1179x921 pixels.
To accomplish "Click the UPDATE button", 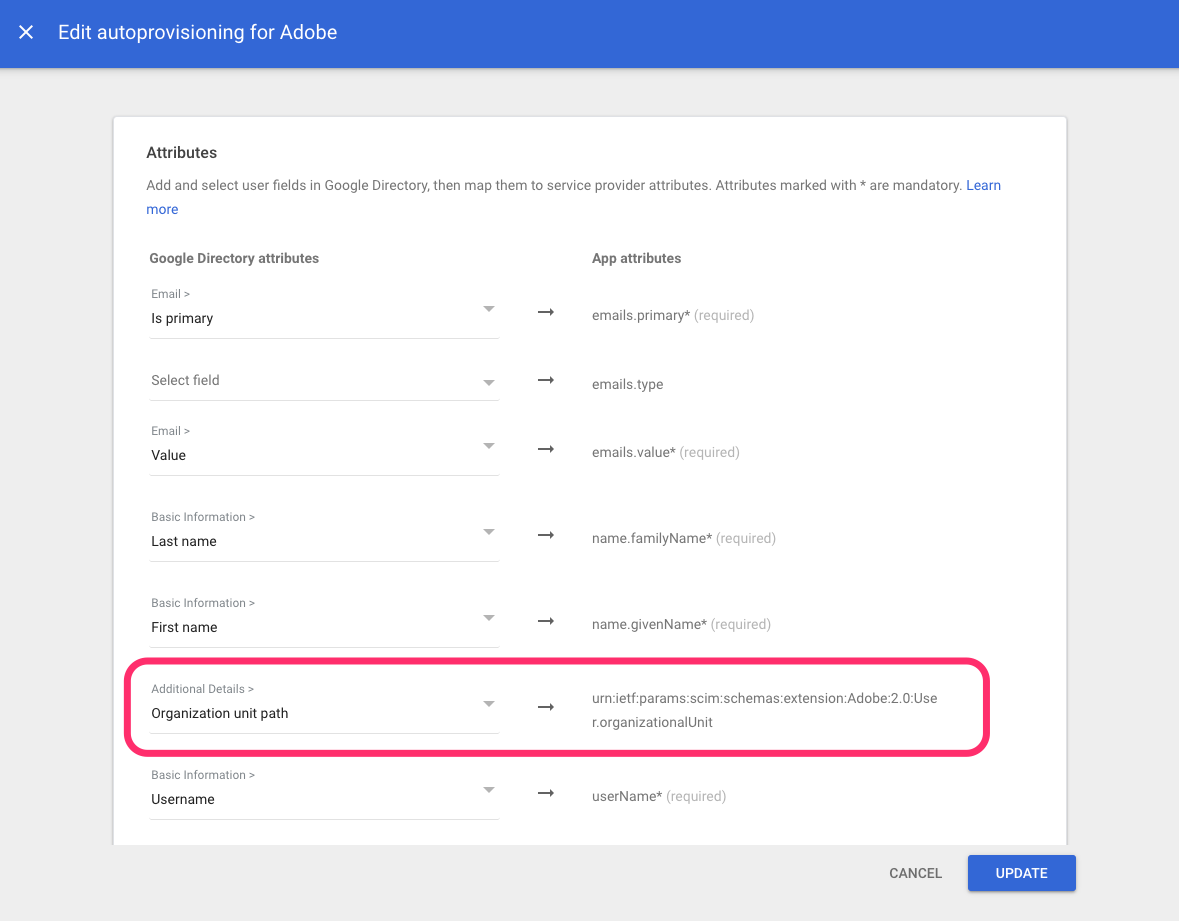I will (1021, 873).
